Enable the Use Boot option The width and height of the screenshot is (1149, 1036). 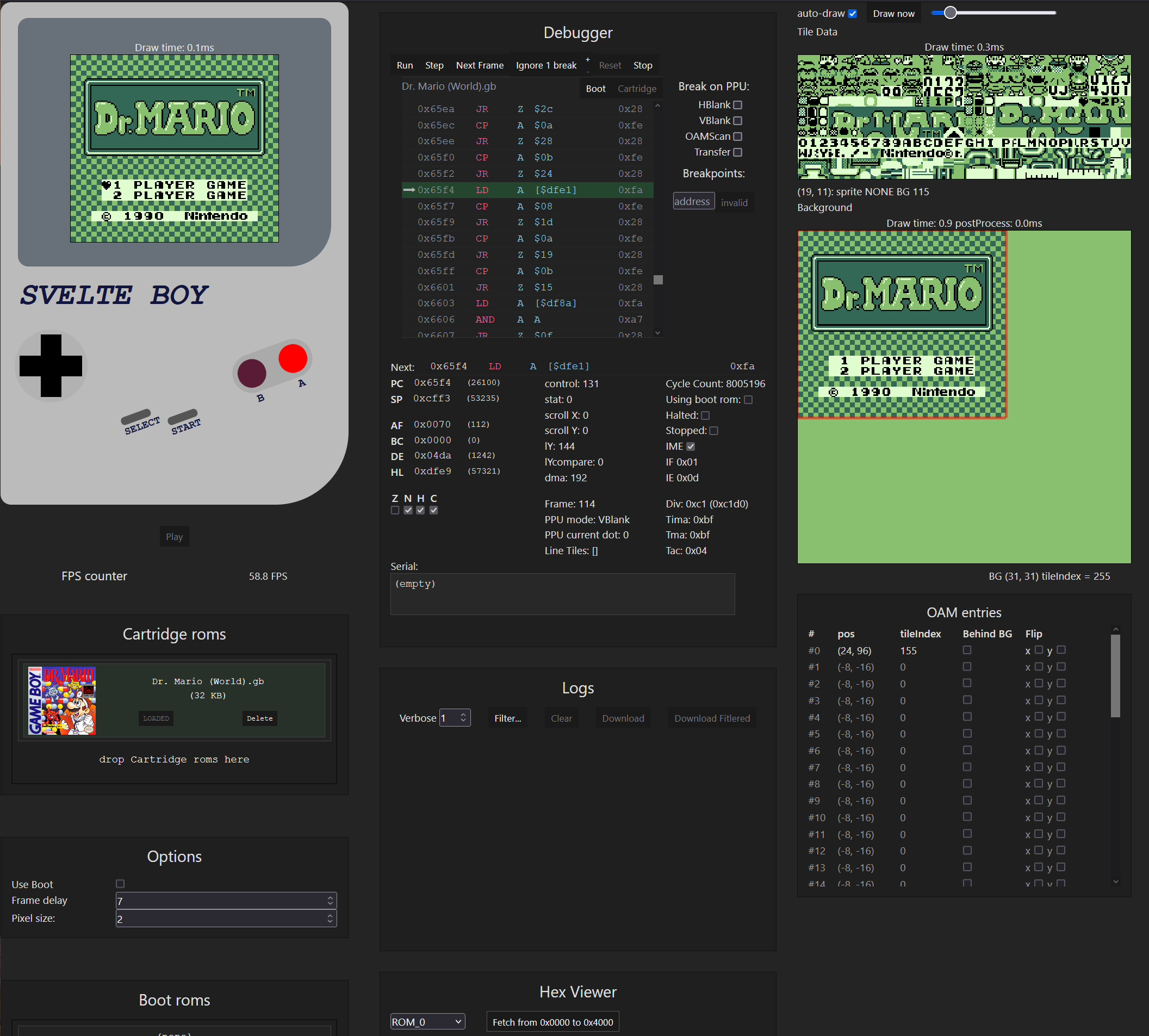[x=120, y=883]
